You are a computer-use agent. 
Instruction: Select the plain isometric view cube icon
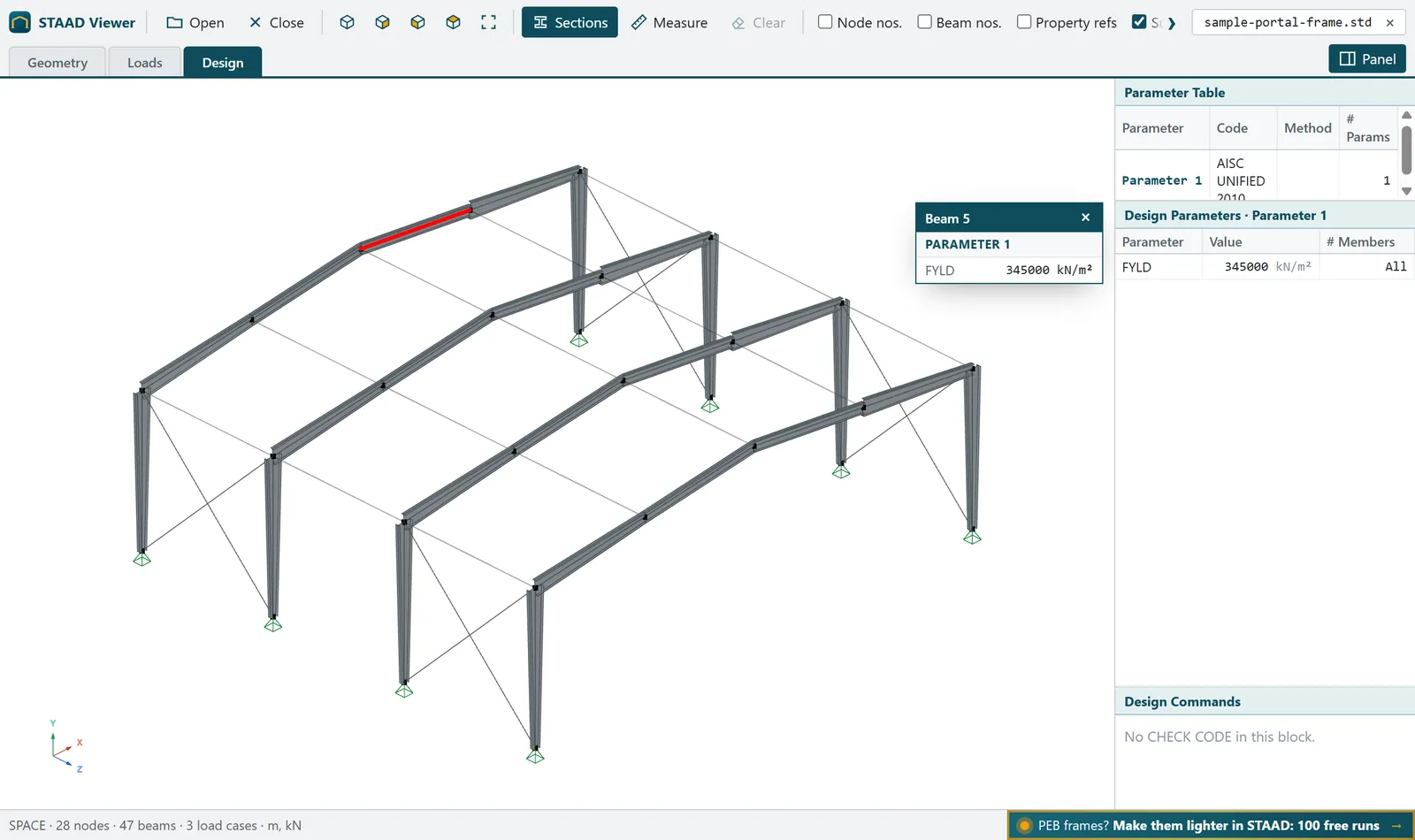(347, 22)
